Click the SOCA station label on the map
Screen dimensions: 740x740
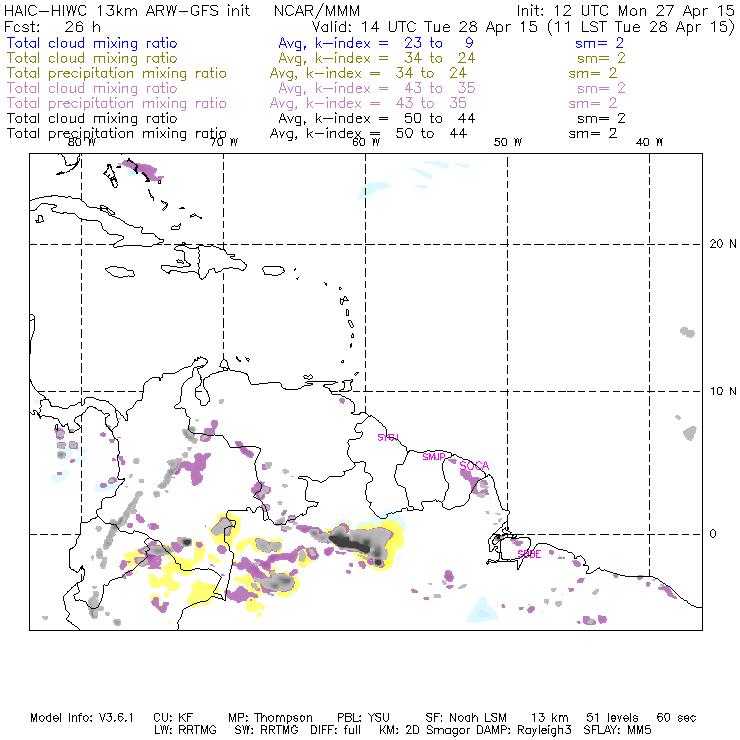pyautogui.click(x=474, y=466)
